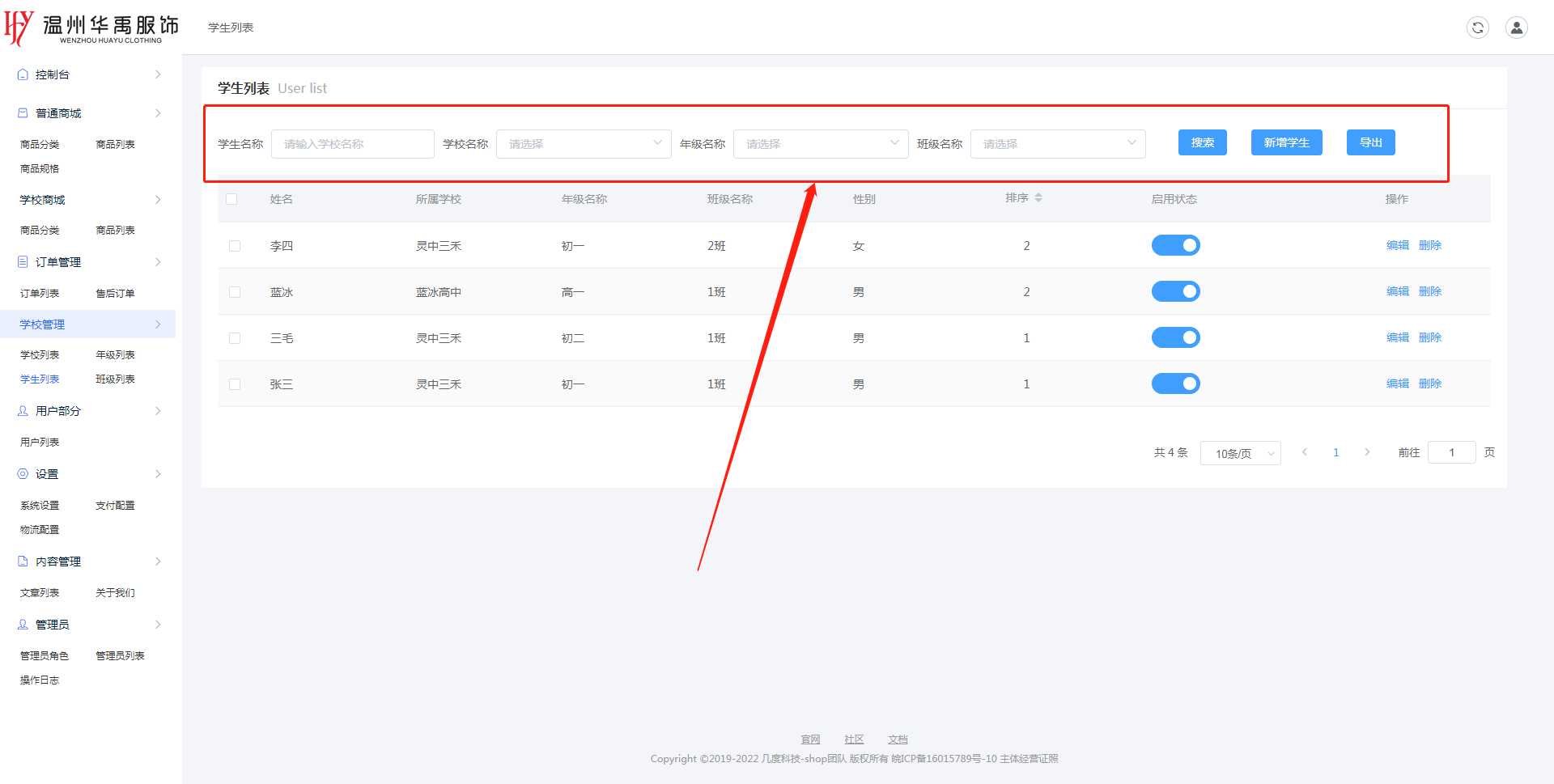Open the 年级名称 dropdown filter
This screenshot has width=1554, height=784.
tap(820, 144)
